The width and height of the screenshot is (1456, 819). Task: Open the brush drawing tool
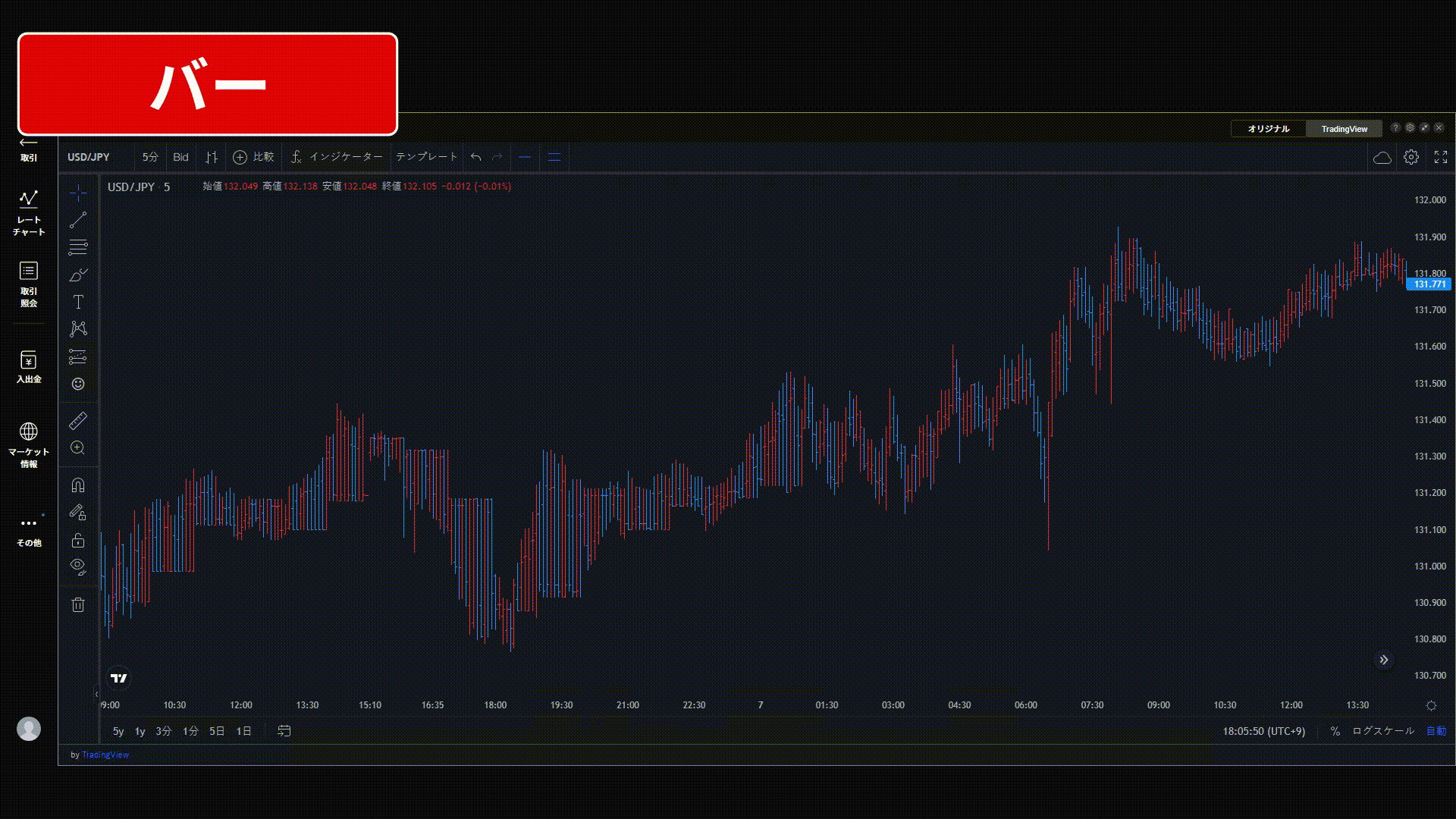click(x=78, y=275)
